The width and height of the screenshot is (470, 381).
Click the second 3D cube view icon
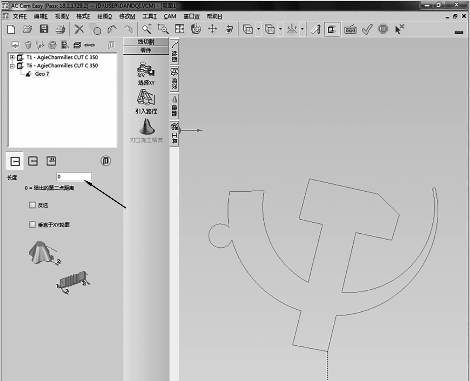tap(269, 29)
